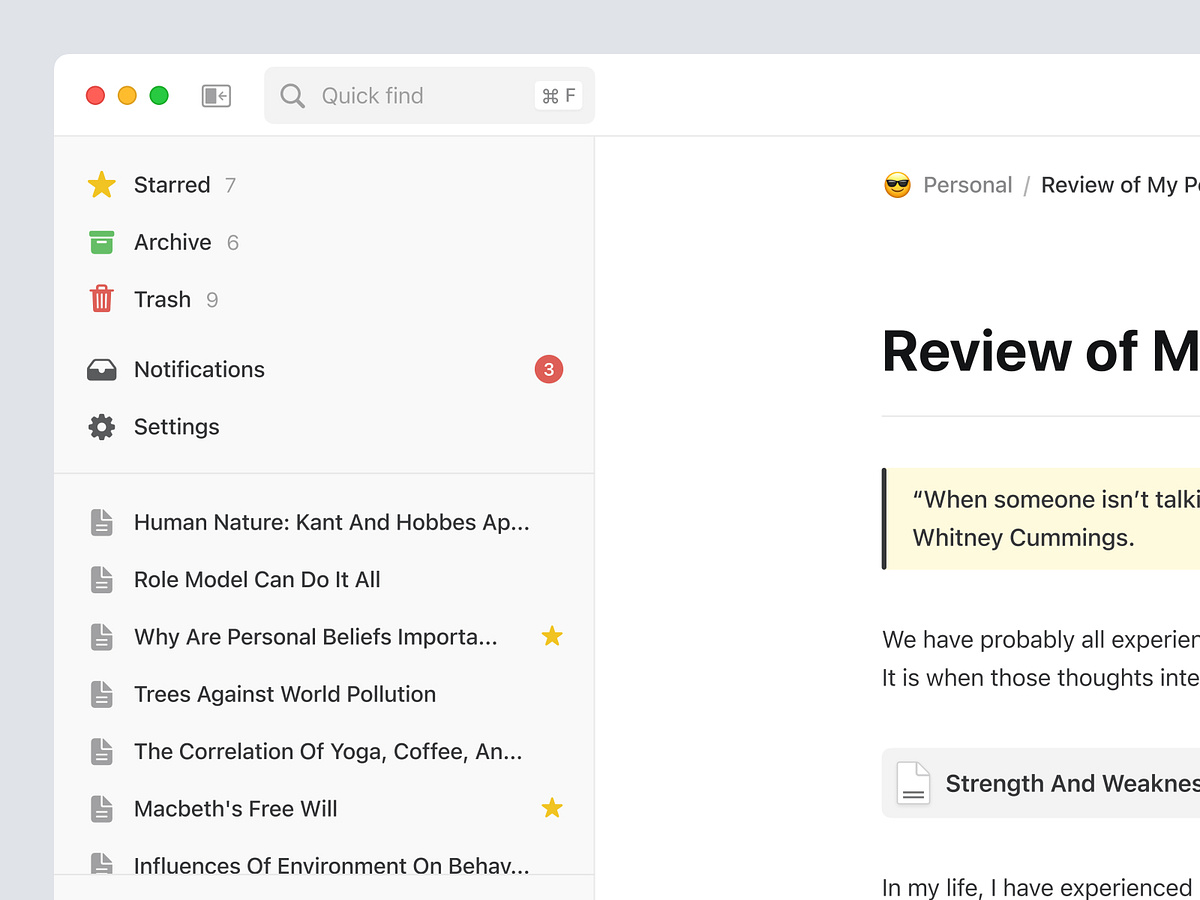
Task: Select The Correlation Of Yoga, Coffee note
Action: tap(327, 751)
